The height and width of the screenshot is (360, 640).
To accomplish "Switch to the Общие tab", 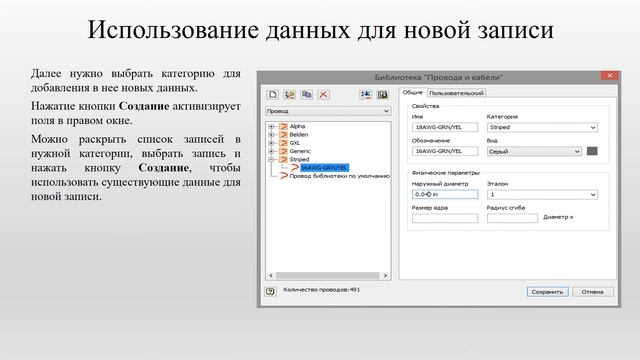I will point(413,92).
